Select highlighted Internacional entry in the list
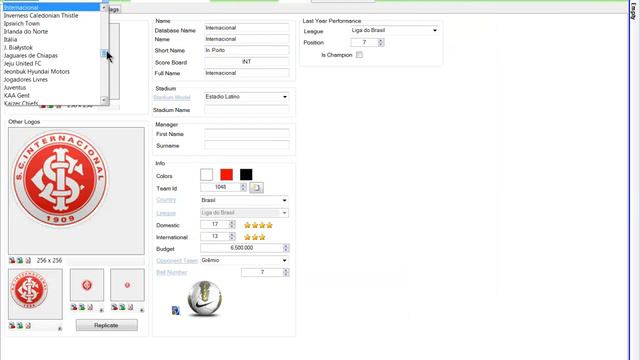 tap(51, 7)
